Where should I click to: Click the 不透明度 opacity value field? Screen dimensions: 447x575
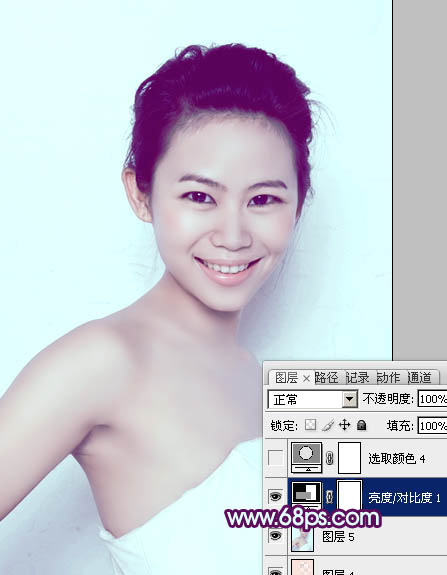(432, 399)
